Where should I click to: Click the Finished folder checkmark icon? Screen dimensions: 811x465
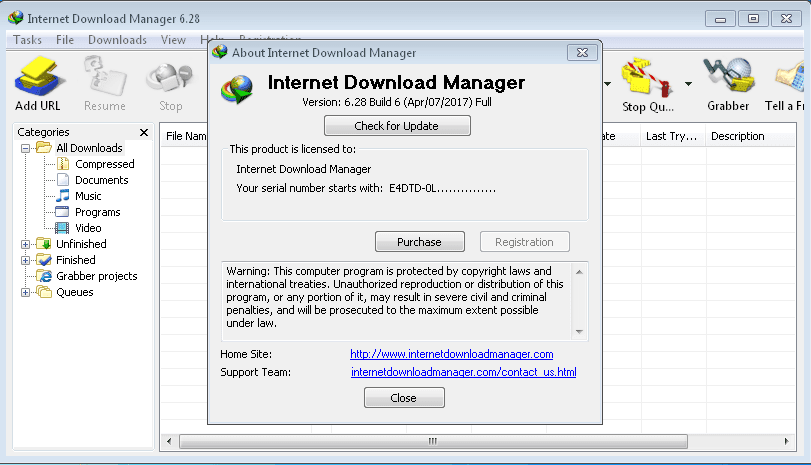pyautogui.click(x=44, y=260)
